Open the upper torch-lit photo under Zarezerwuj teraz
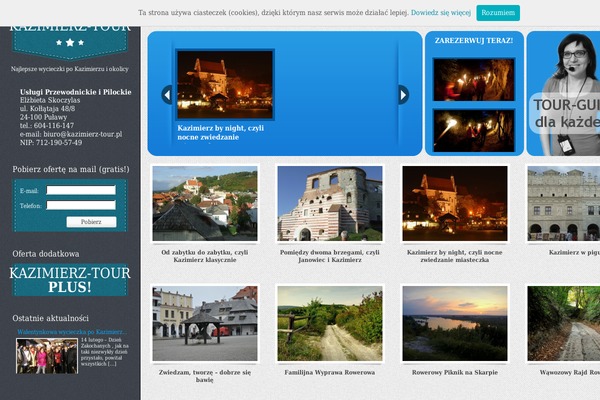The height and width of the screenshot is (400, 600). pos(474,80)
